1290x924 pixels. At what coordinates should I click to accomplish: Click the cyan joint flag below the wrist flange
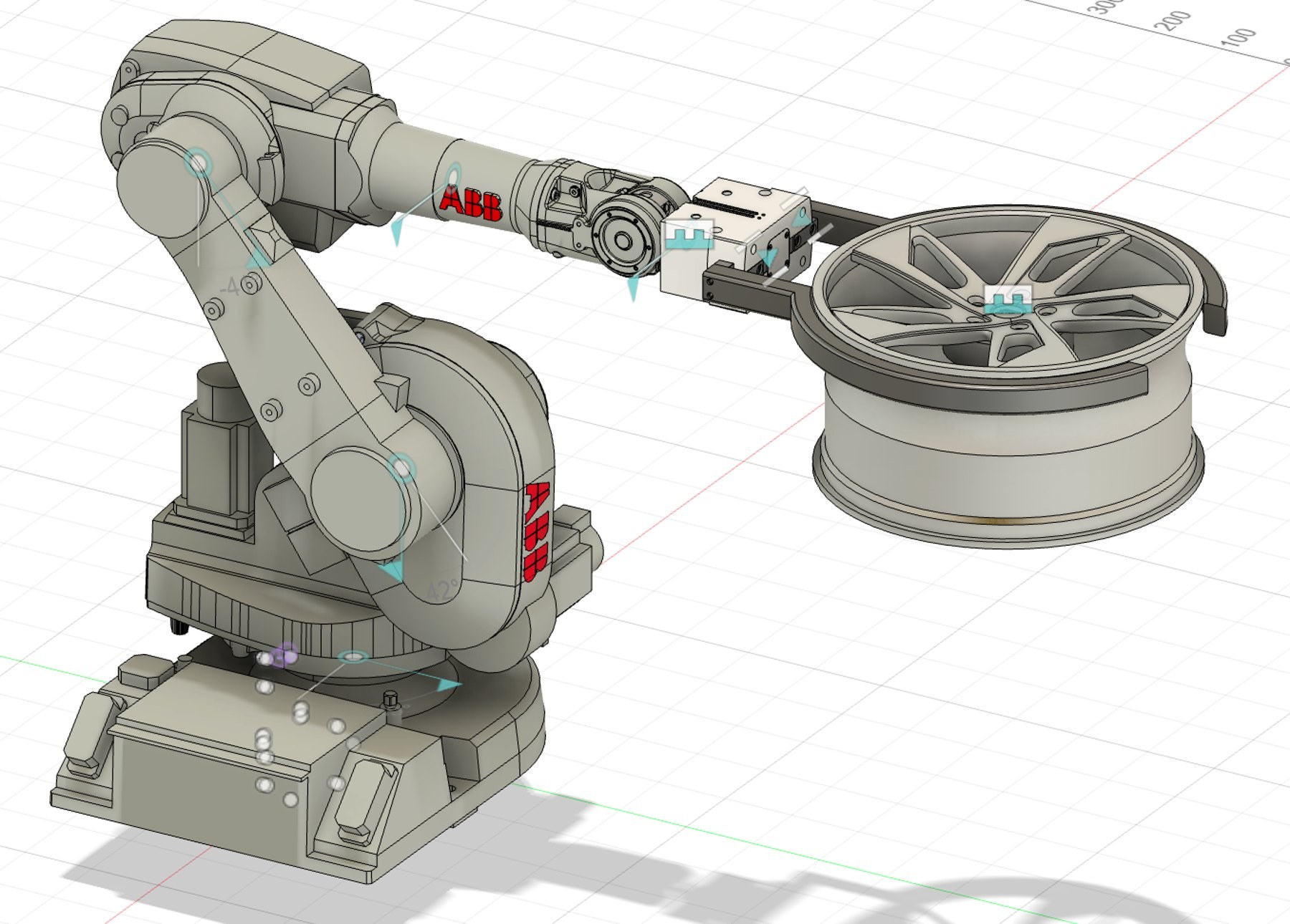(x=633, y=288)
